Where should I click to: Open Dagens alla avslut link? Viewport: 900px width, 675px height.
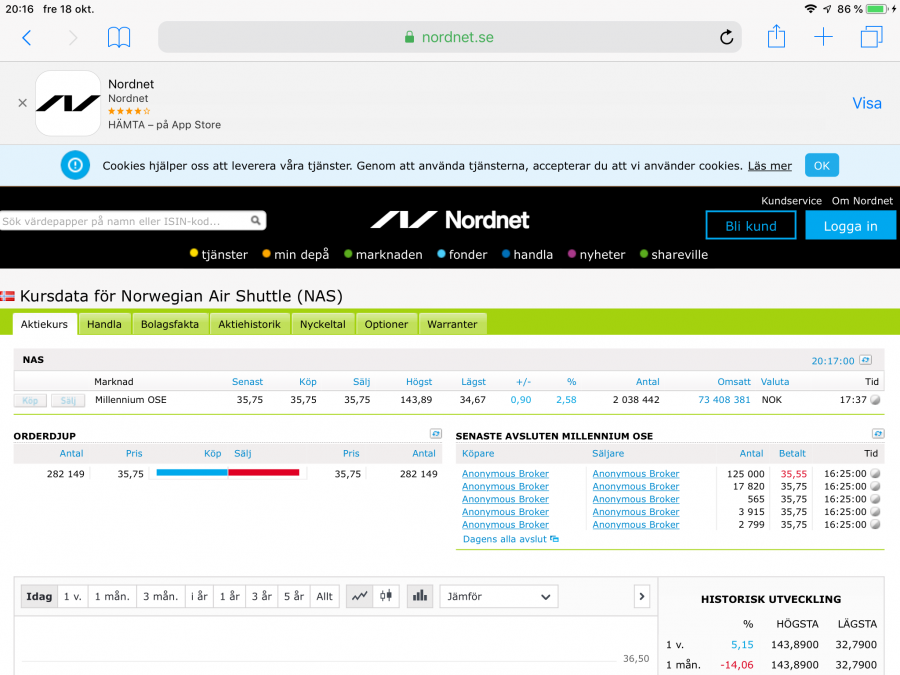point(510,539)
